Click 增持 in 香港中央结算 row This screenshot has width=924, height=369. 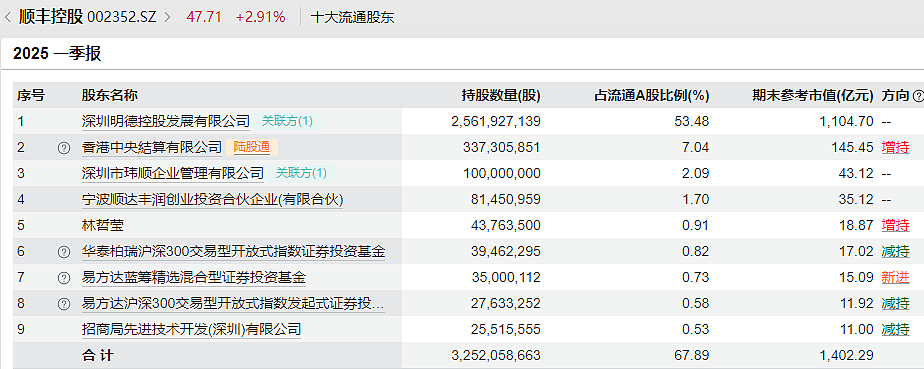point(895,147)
